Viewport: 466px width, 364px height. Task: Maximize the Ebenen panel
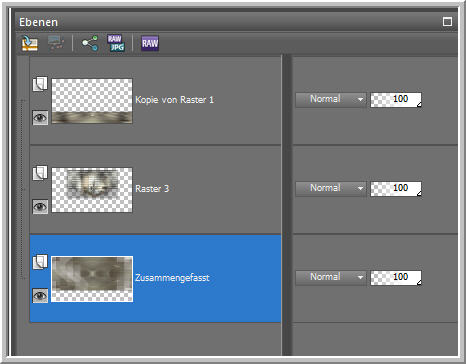(447, 22)
